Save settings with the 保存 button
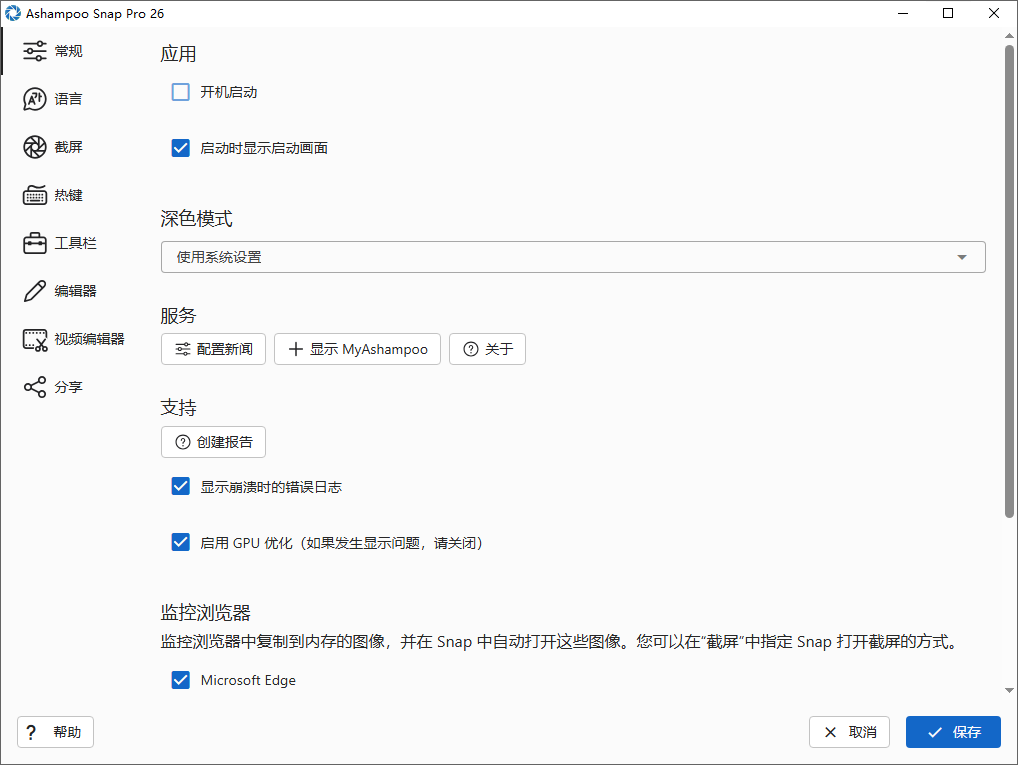Screen dimensions: 1018x765 (953, 732)
